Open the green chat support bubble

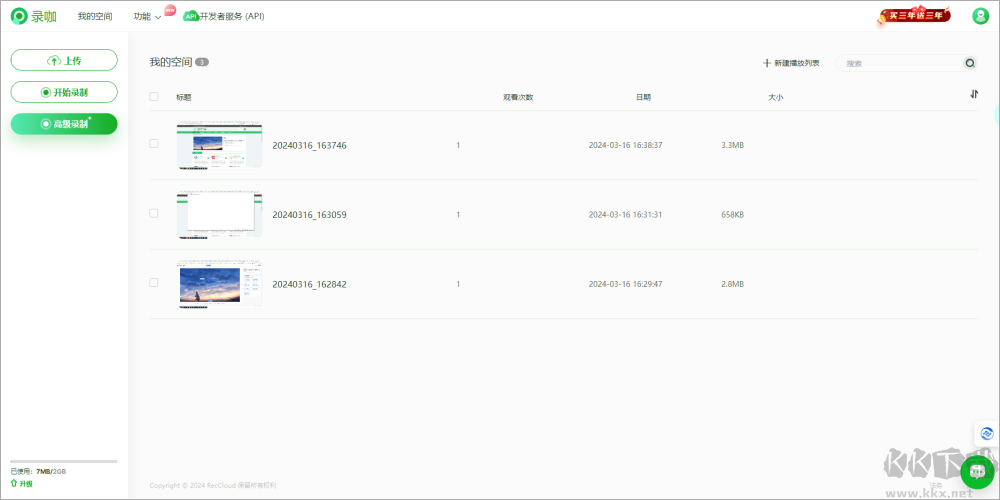point(976,472)
